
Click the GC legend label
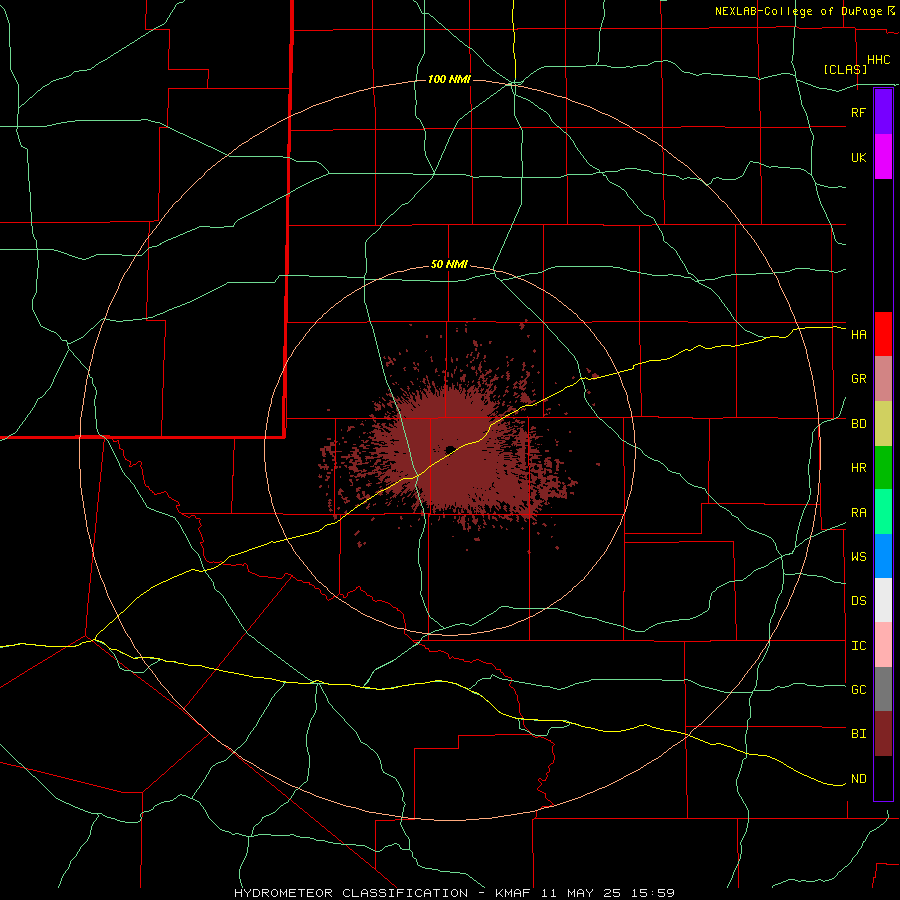point(858,690)
